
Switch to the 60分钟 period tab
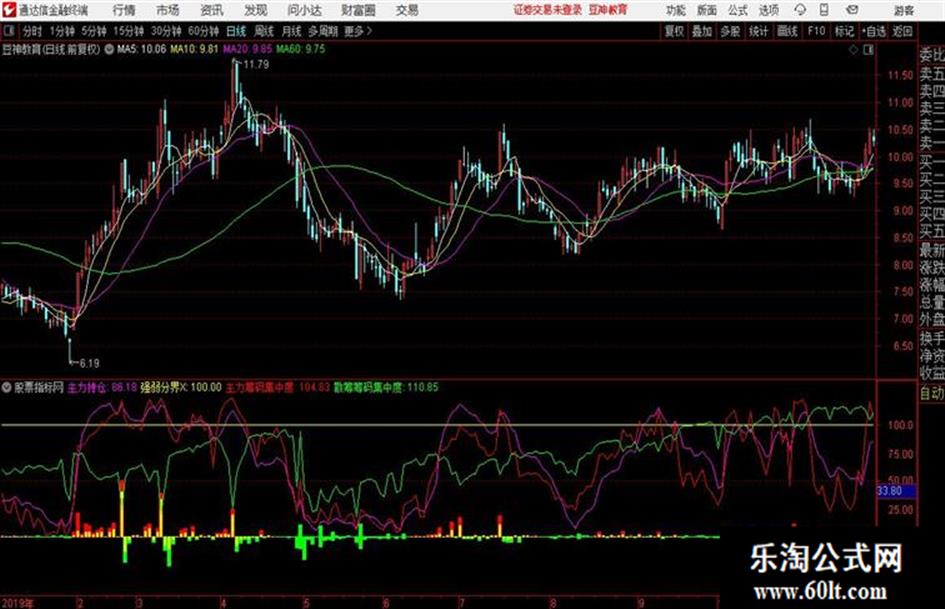click(203, 31)
